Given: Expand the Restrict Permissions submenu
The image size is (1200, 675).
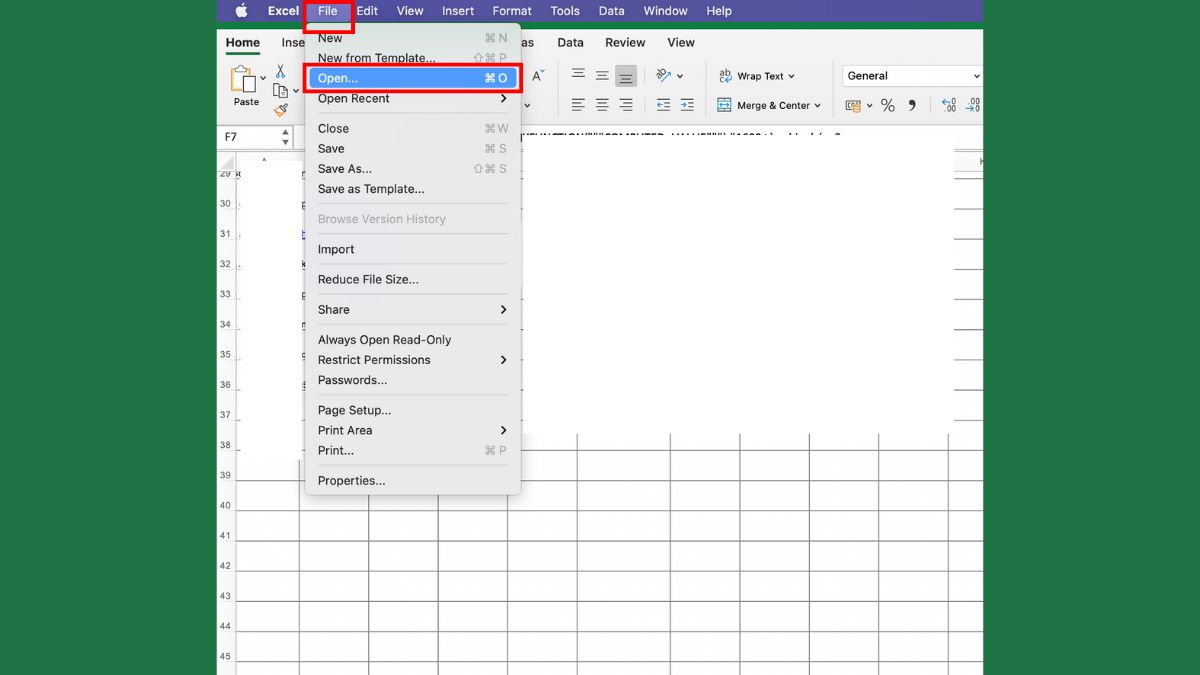Looking at the screenshot, I should click(412, 360).
